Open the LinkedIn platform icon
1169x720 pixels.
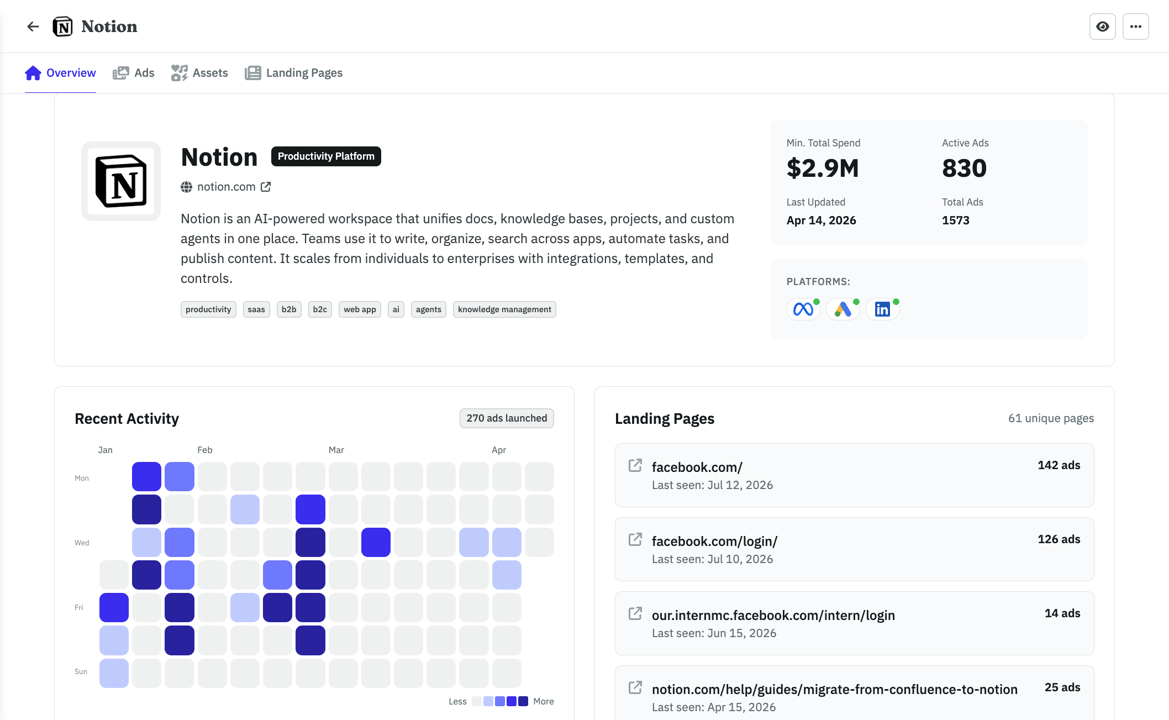click(884, 310)
